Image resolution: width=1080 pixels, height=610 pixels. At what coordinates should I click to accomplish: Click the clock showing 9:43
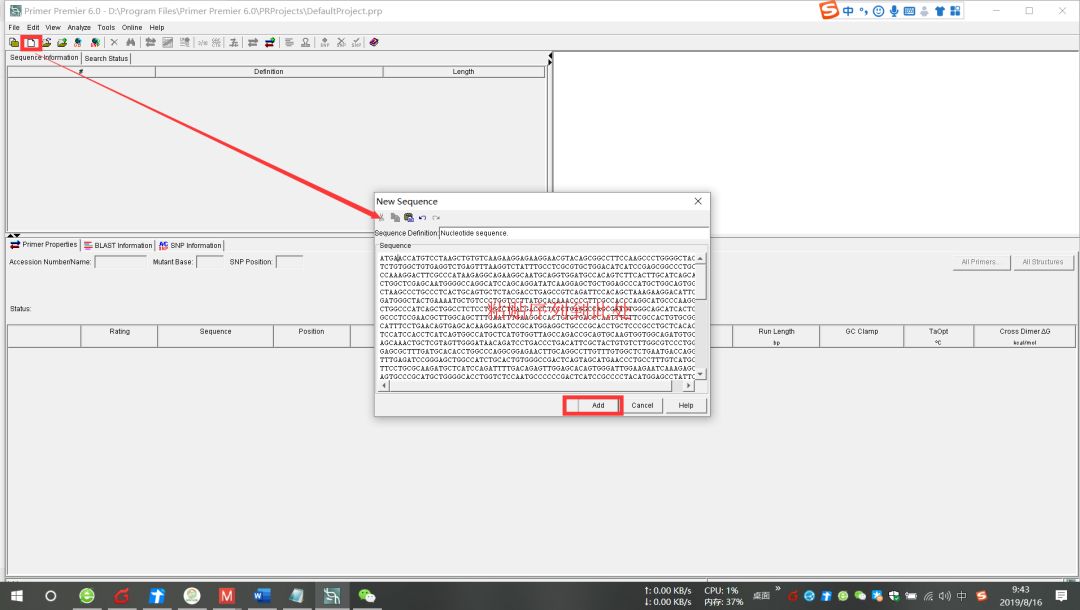[x=1020, y=590]
